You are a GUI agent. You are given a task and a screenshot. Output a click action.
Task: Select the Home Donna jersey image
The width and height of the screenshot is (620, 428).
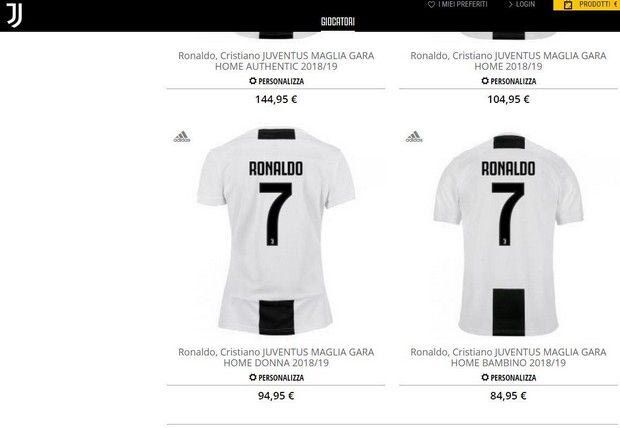[x=276, y=232]
